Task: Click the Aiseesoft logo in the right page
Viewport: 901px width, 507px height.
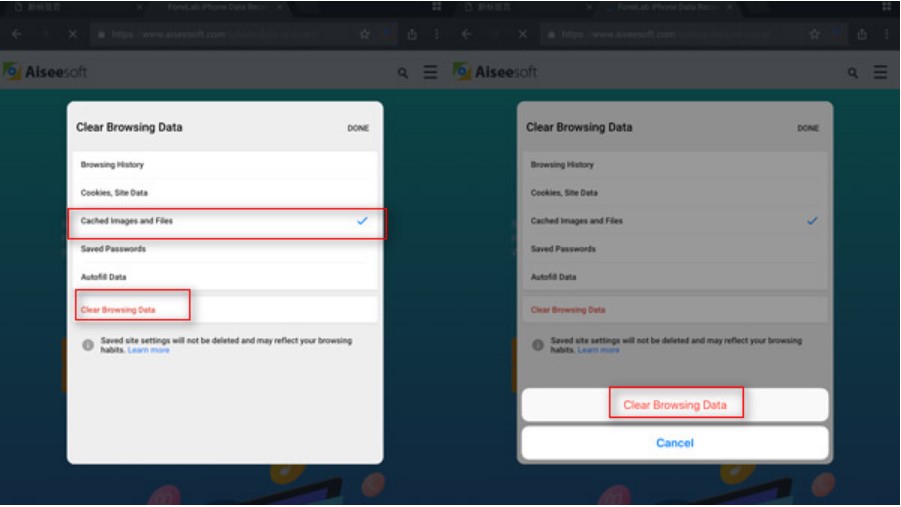Action: [x=495, y=72]
